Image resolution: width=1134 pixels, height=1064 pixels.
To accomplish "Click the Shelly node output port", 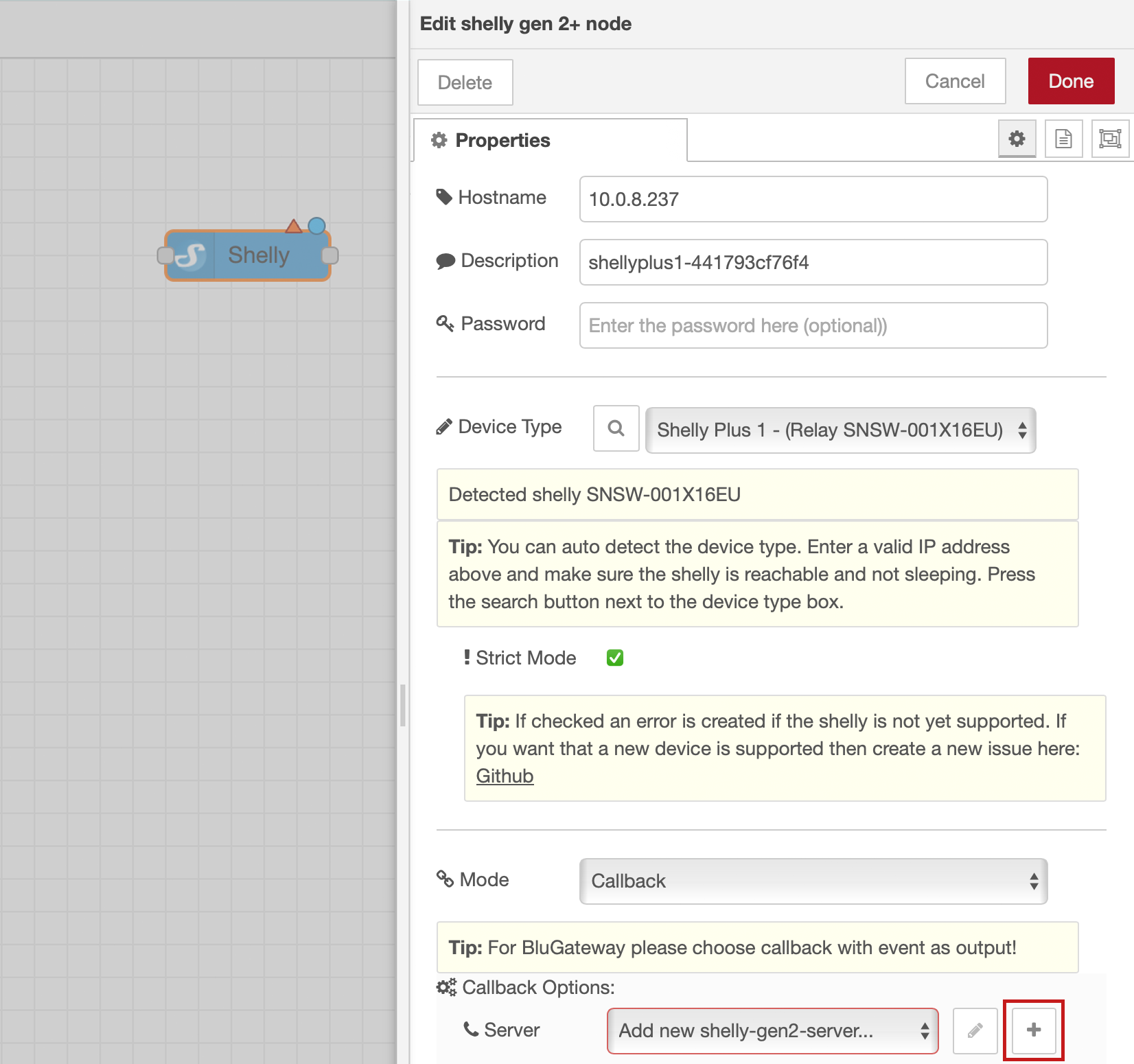I will point(330,255).
